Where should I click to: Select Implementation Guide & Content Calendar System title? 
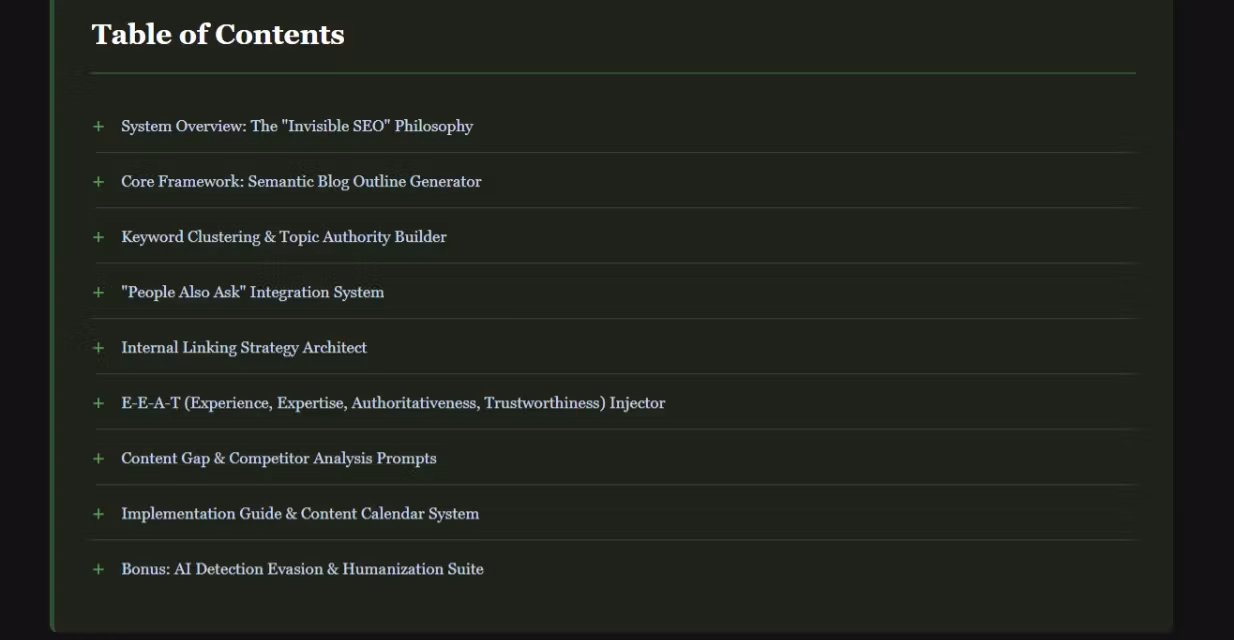(x=300, y=514)
